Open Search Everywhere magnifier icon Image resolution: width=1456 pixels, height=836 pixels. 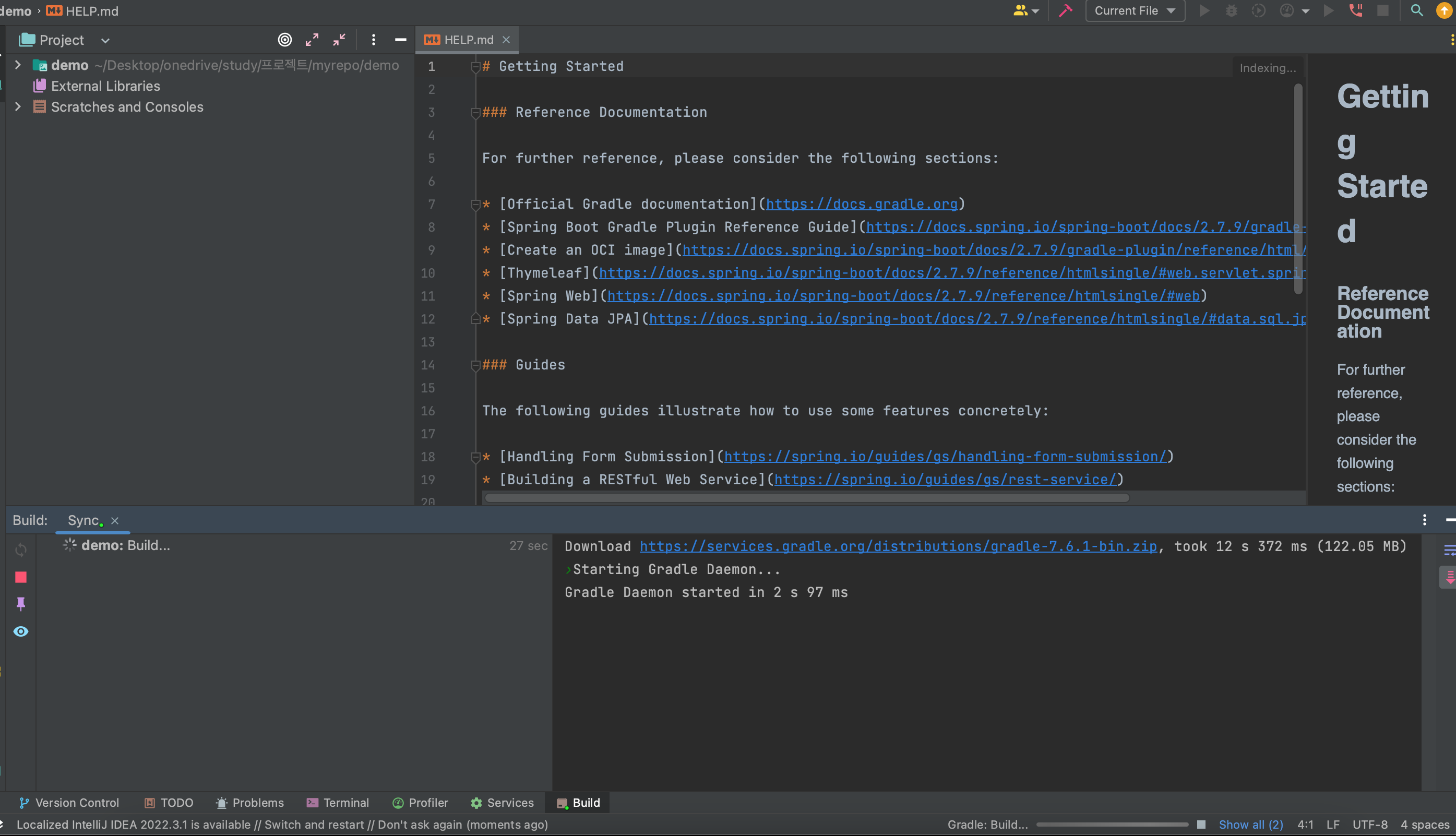[1416, 11]
